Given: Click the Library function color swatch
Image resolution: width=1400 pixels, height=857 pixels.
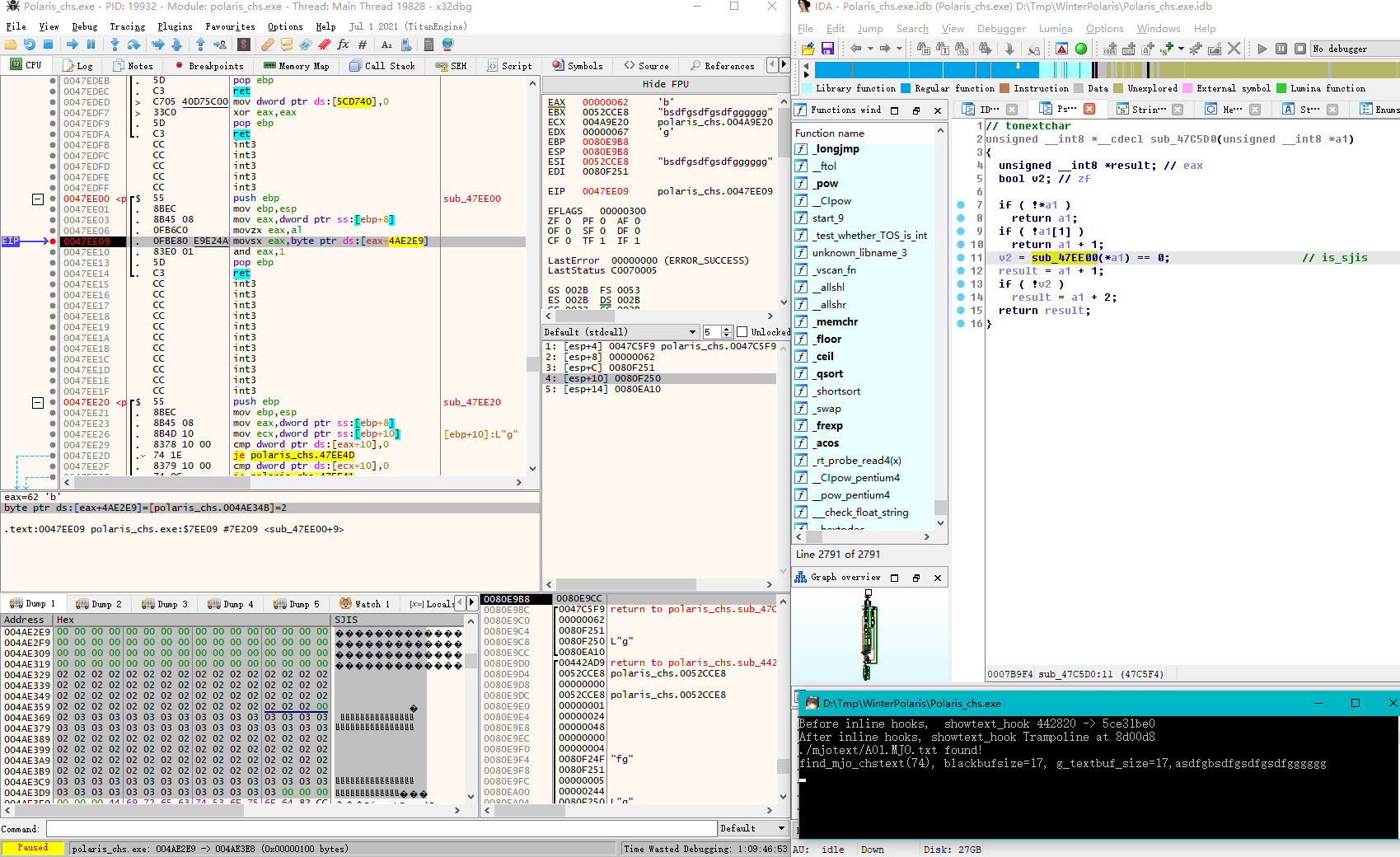Looking at the screenshot, I should click(807, 89).
